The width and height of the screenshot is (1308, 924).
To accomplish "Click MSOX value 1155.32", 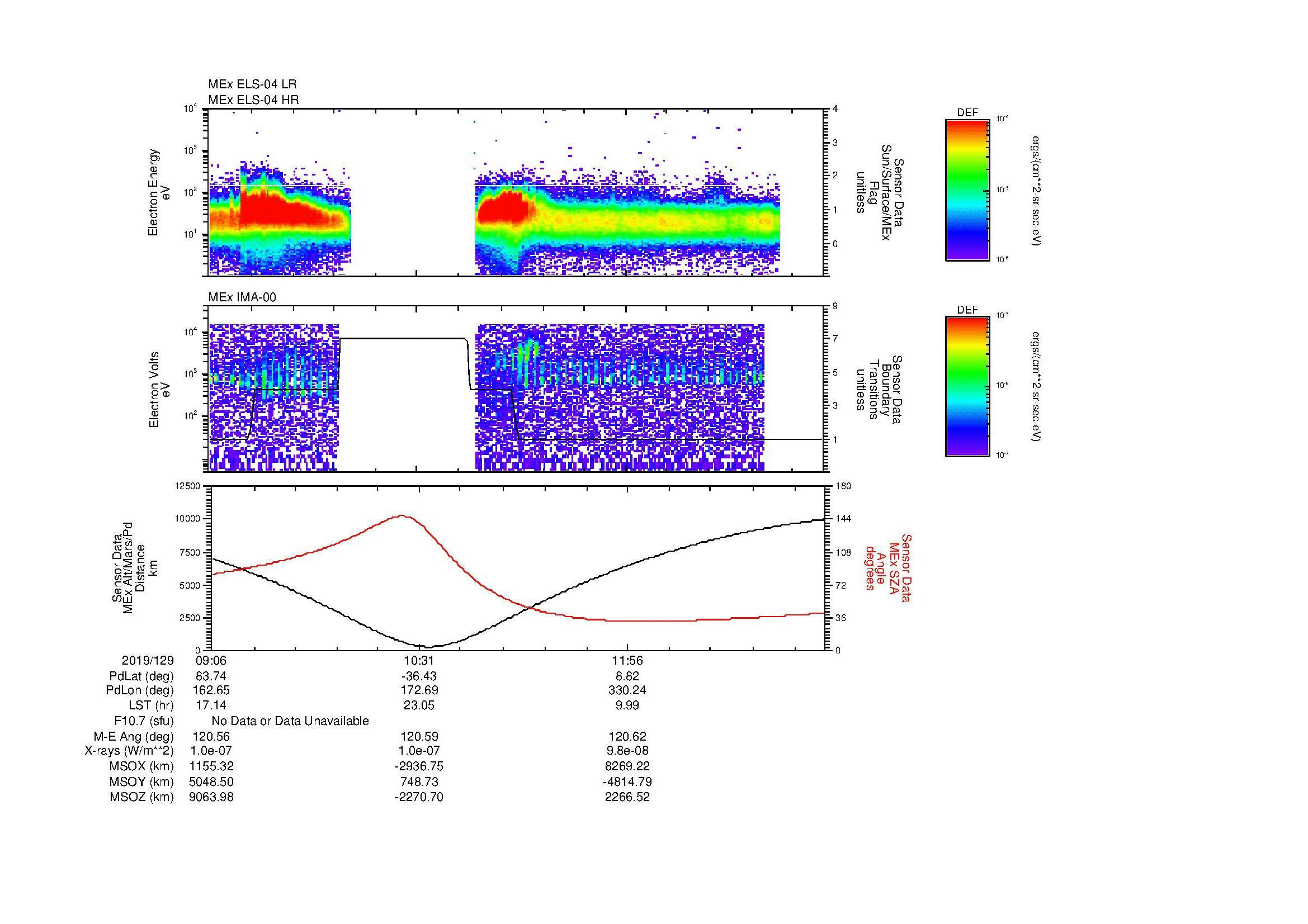I will pyautogui.click(x=211, y=766).
